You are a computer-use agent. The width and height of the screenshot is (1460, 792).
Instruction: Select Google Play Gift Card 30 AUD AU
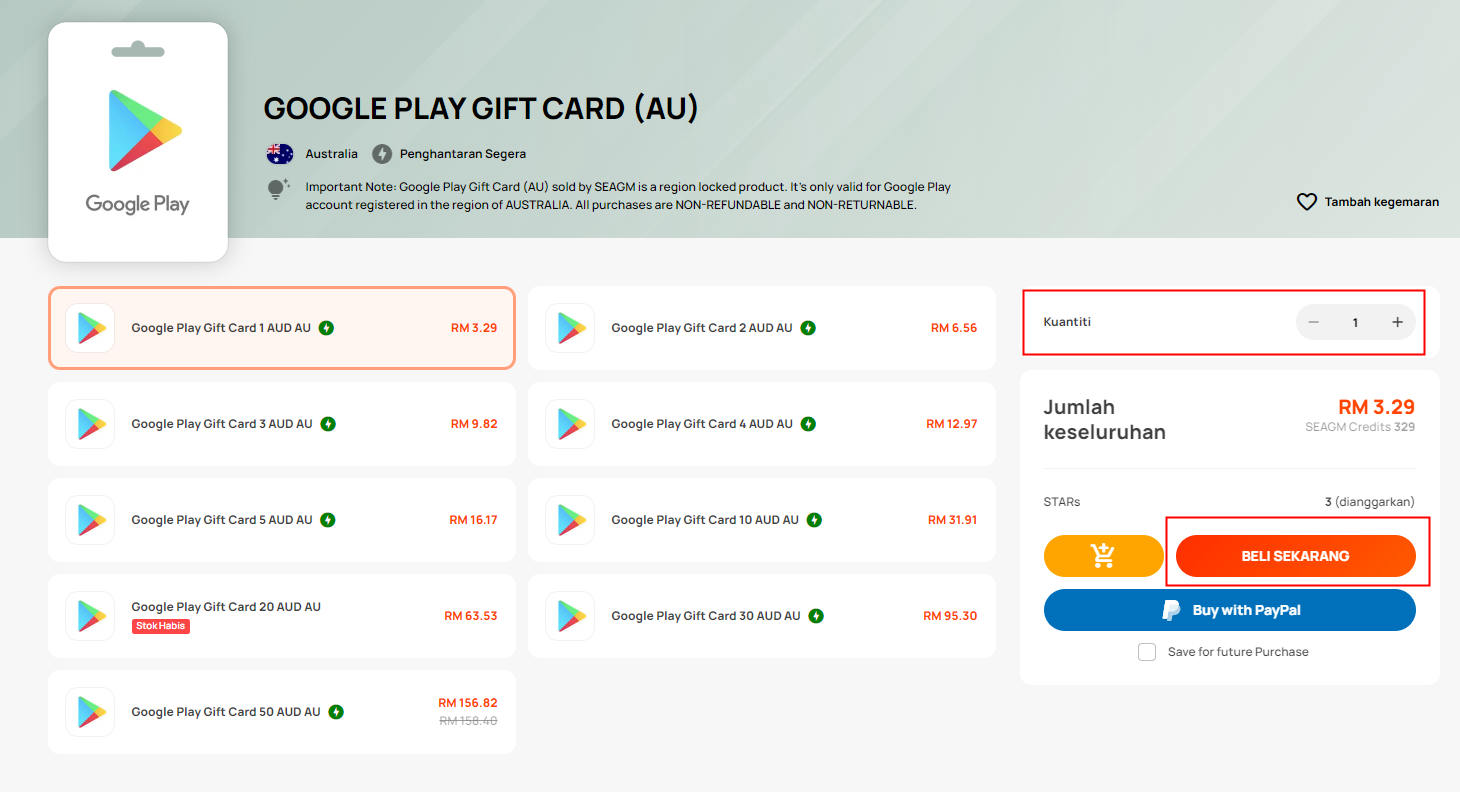click(762, 616)
